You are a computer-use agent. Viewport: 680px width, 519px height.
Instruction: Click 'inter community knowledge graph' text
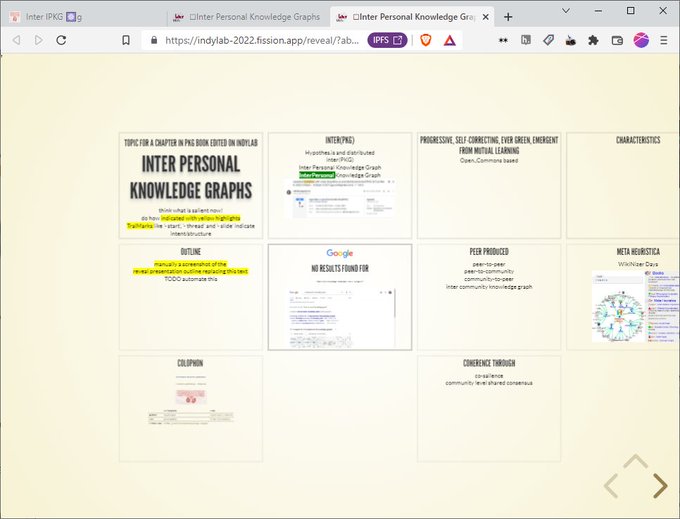click(489, 287)
